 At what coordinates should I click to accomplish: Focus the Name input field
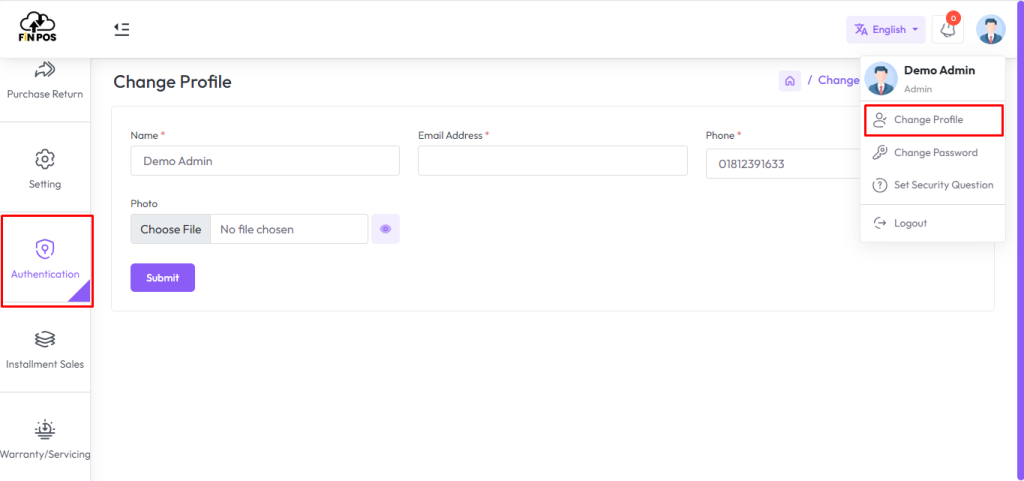[265, 161]
